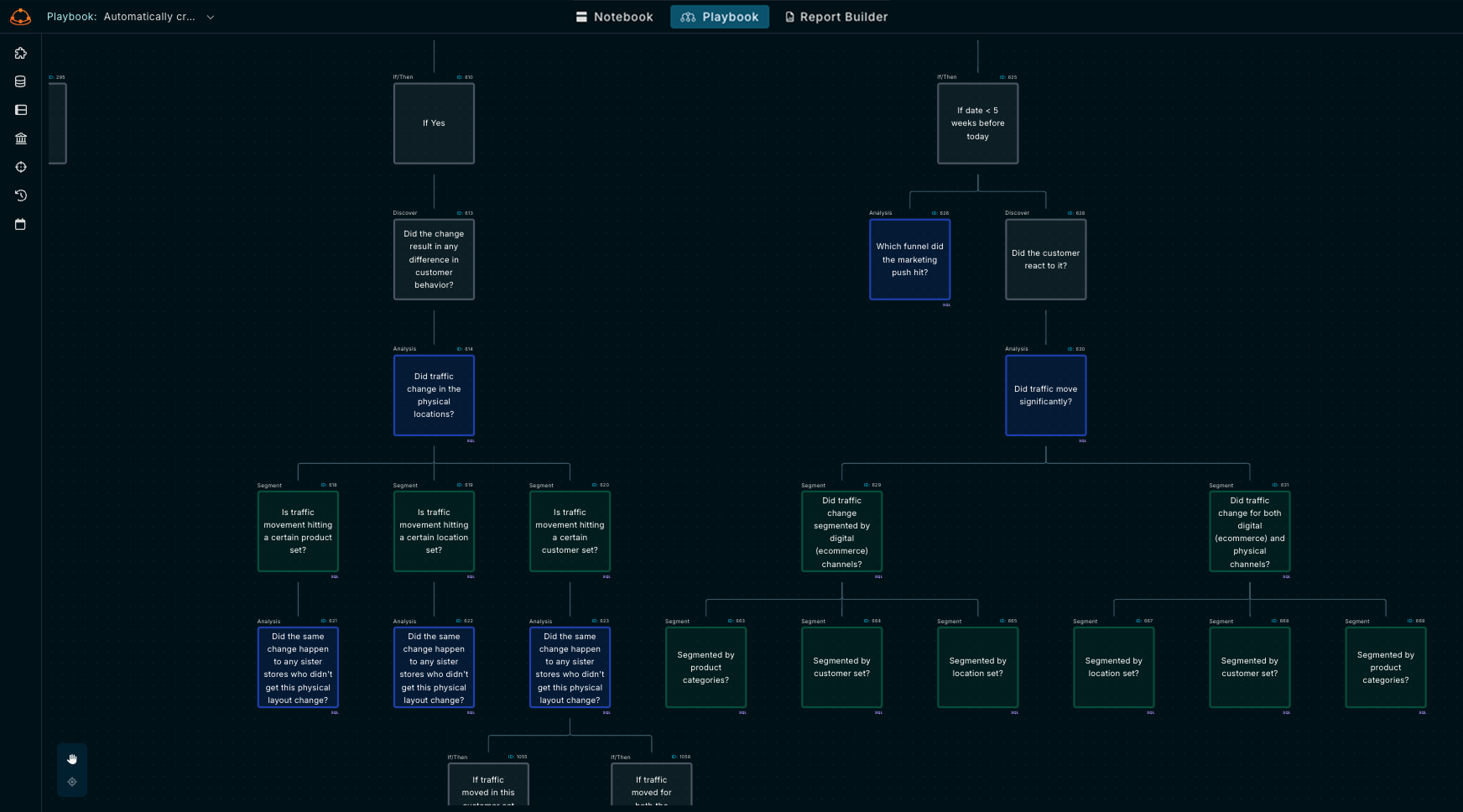The width and height of the screenshot is (1463, 812).
Task: Select 'Did traffic change in the physical locations?' node
Action: click(434, 395)
